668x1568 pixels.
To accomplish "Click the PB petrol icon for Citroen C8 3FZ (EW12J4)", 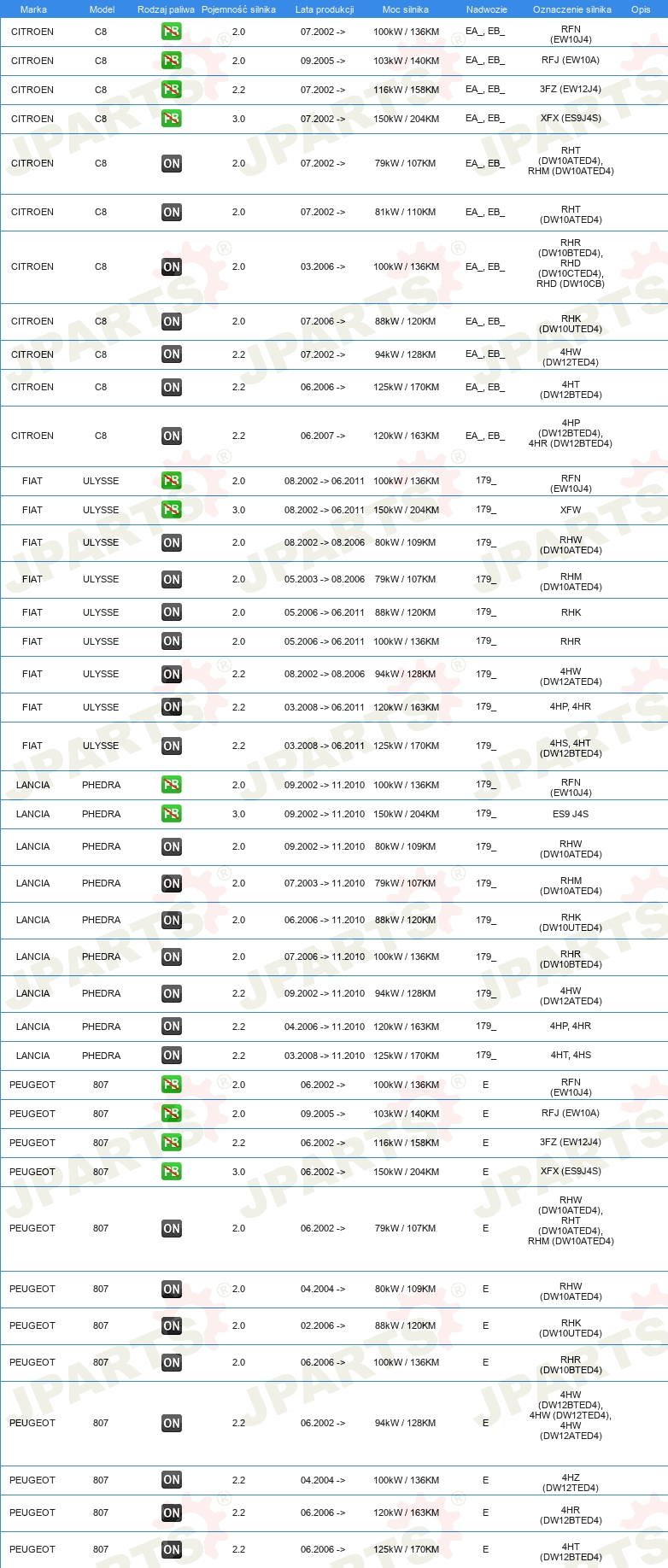I will tap(172, 90).
